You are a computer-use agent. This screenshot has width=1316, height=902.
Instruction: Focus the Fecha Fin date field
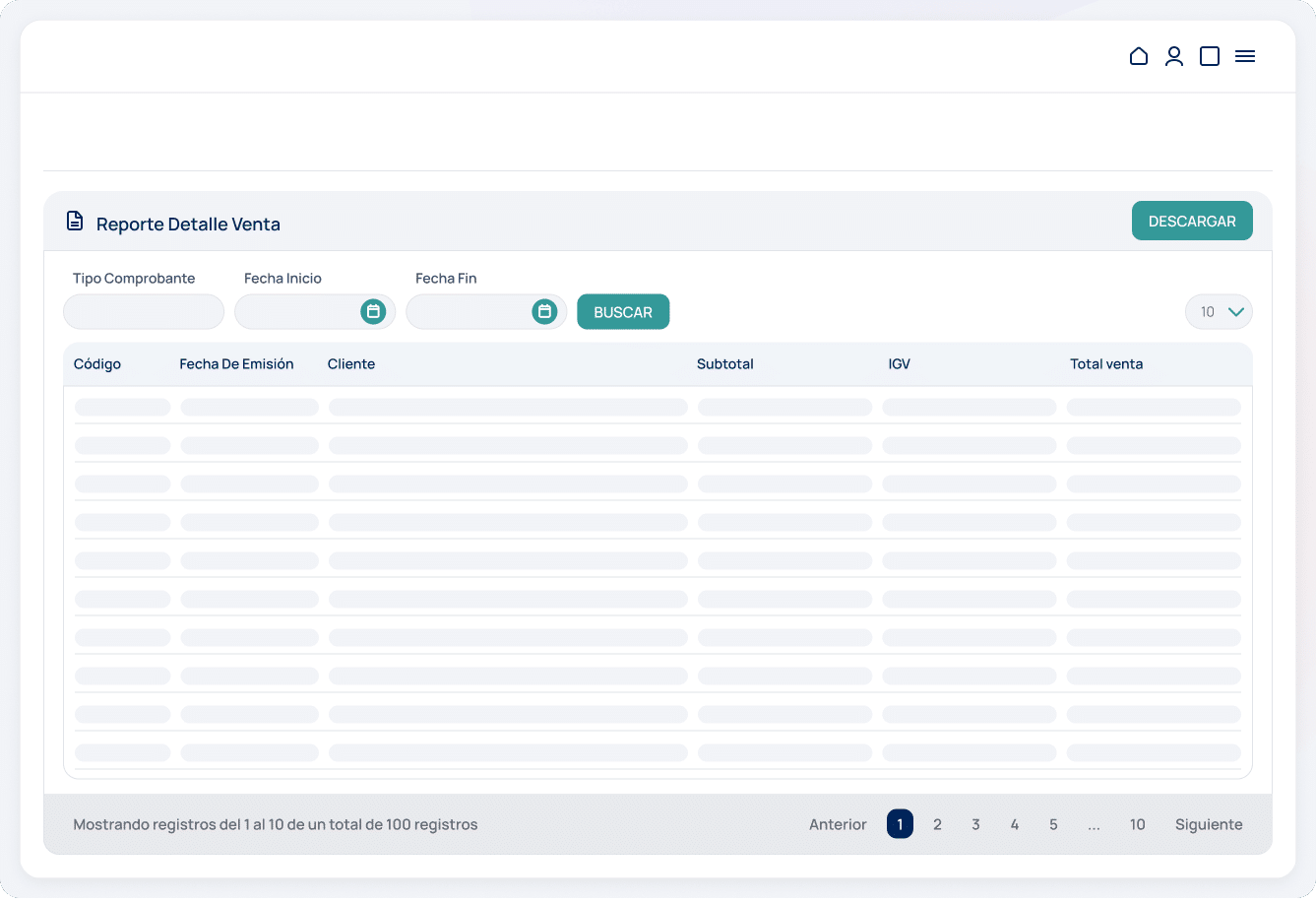point(486,312)
